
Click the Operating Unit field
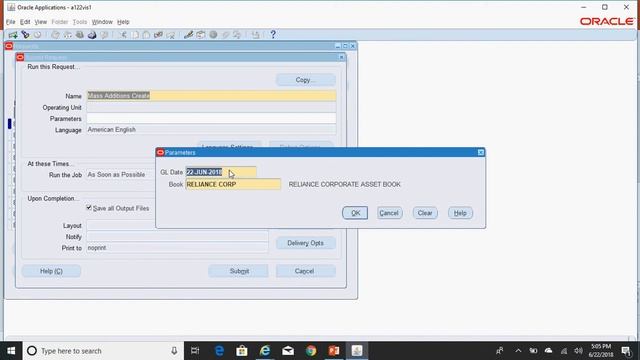pyautogui.click(x=211, y=107)
